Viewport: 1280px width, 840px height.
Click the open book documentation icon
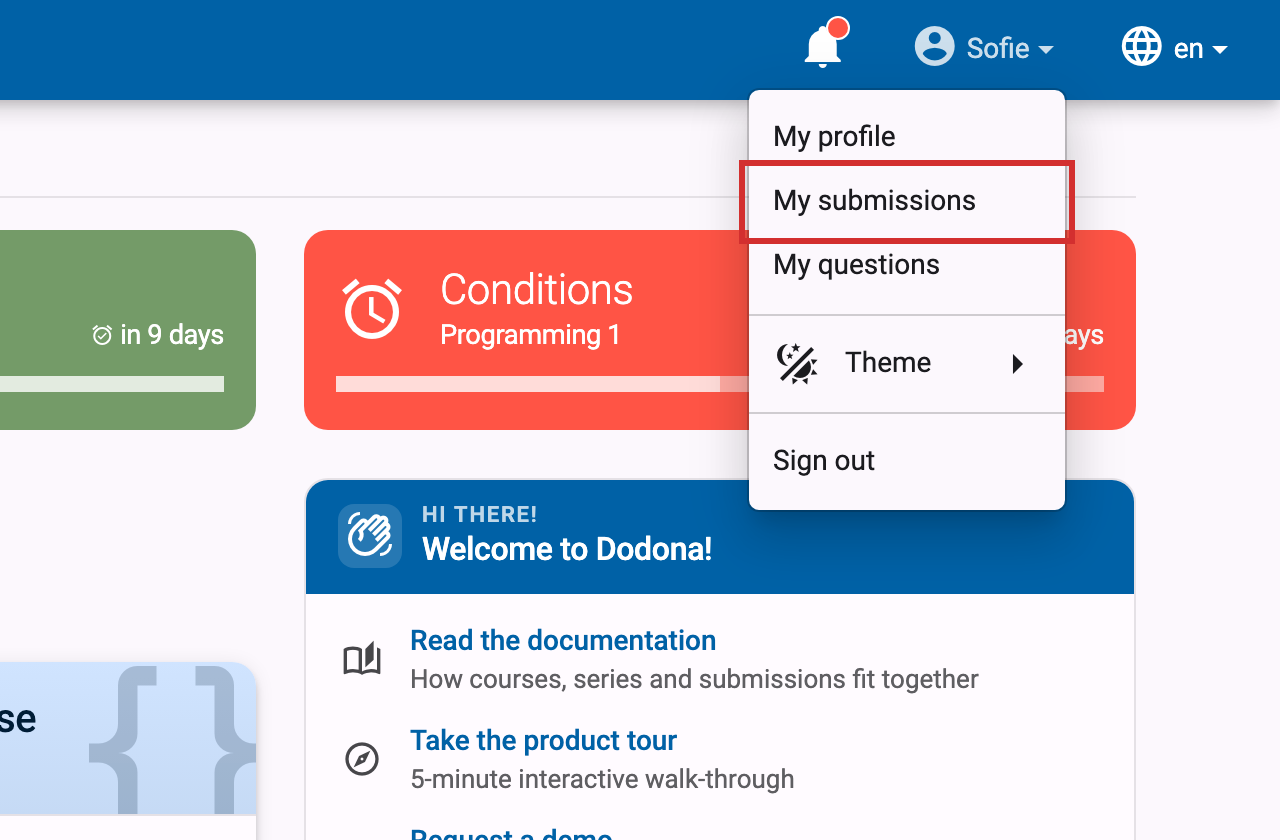click(362, 659)
